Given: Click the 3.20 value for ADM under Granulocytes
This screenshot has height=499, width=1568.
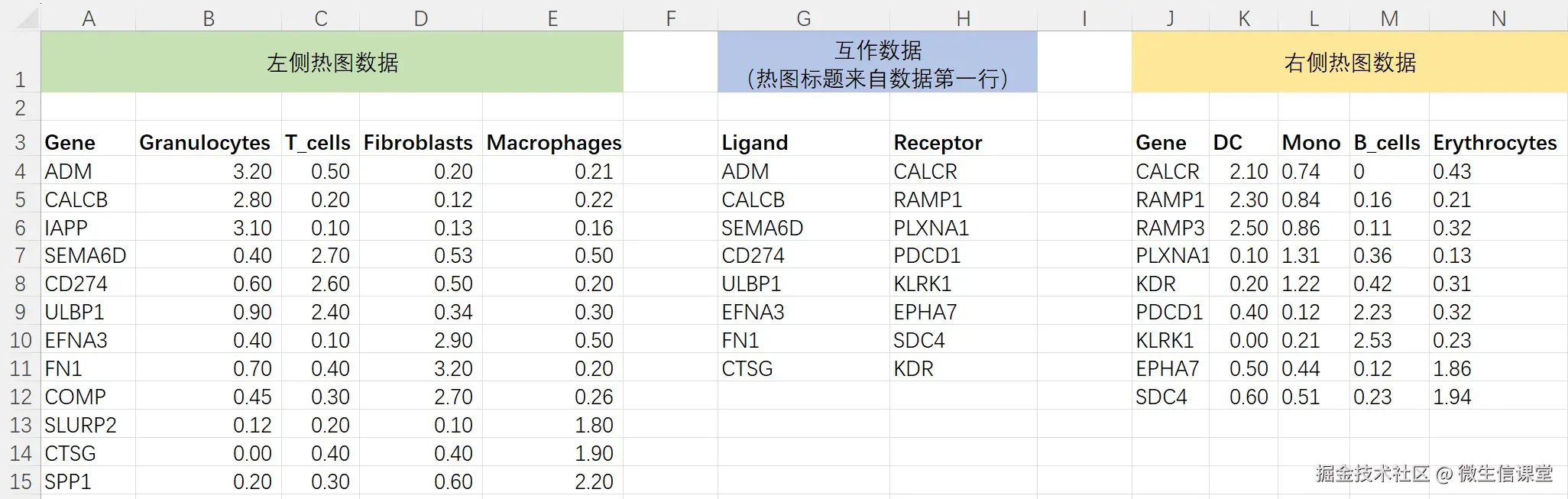Looking at the screenshot, I should click(x=252, y=171).
